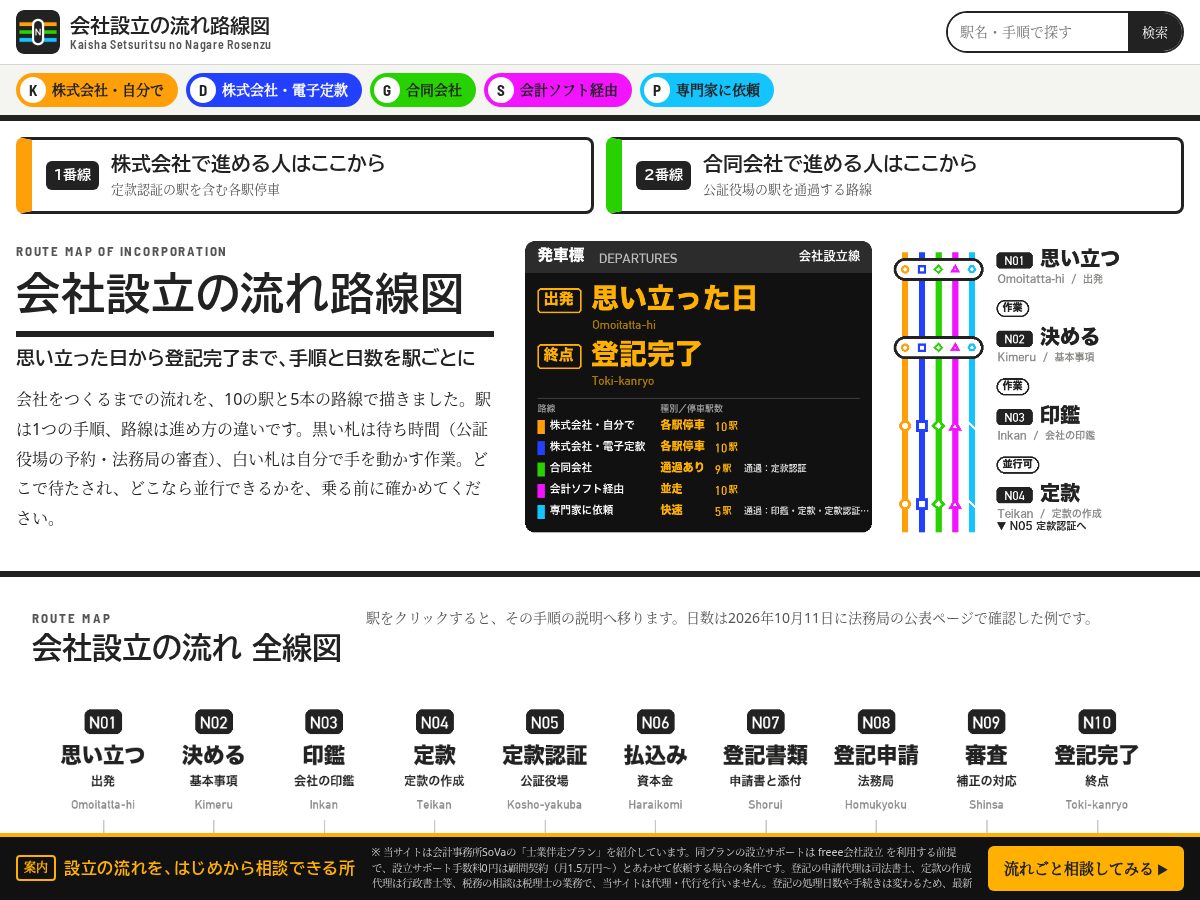The width and height of the screenshot is (1200, 900).
Task: Click the 2番線 platform badge
Action: (663, 175)
